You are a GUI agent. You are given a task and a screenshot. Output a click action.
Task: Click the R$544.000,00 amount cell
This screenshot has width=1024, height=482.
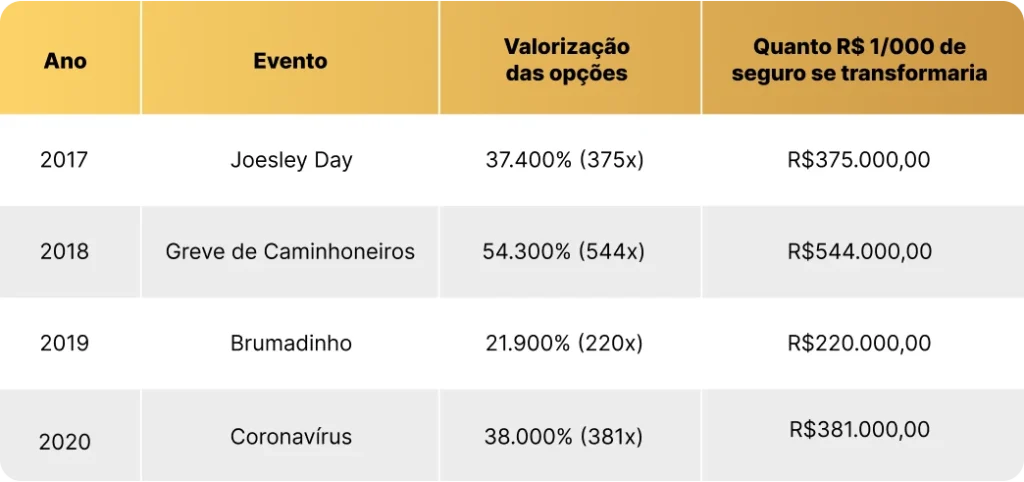(860, 252)
